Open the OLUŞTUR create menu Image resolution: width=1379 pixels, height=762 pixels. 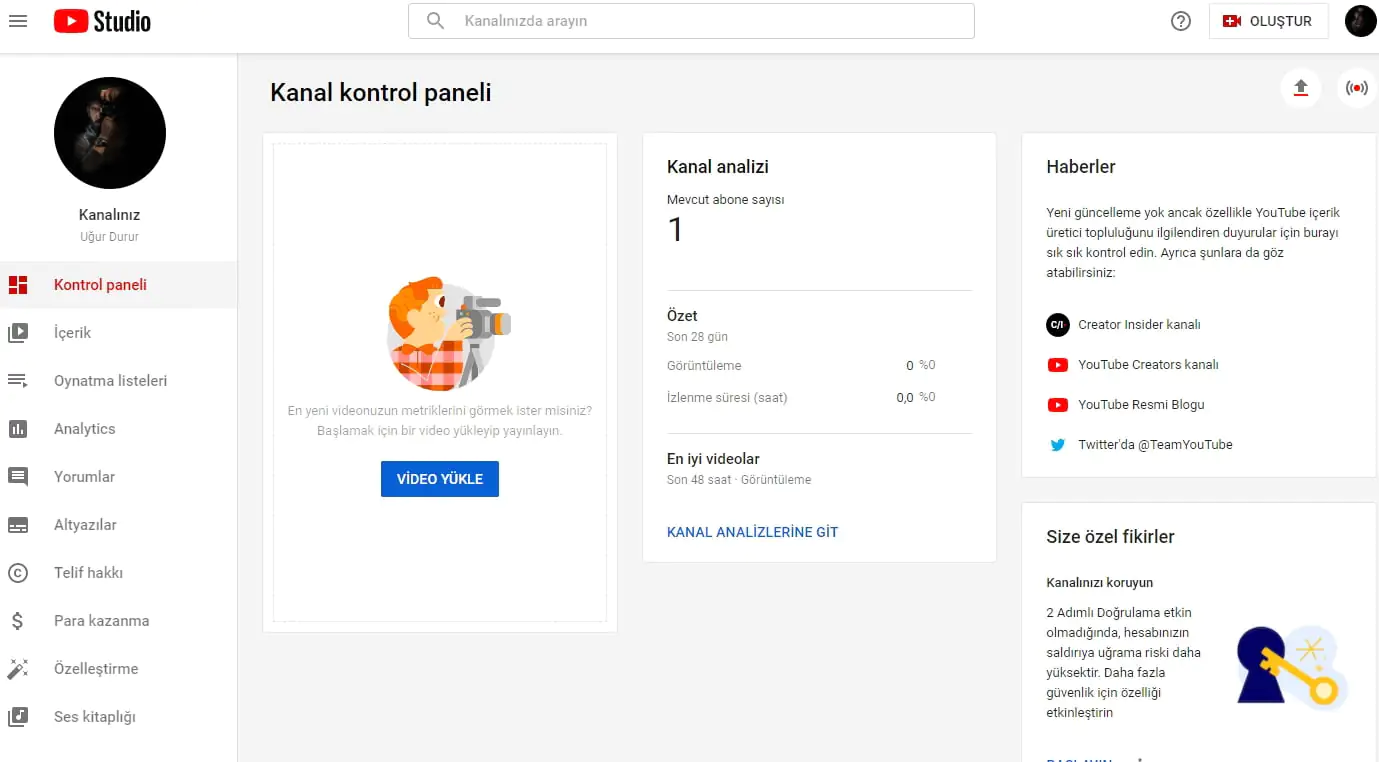[x=1268, y=21]
